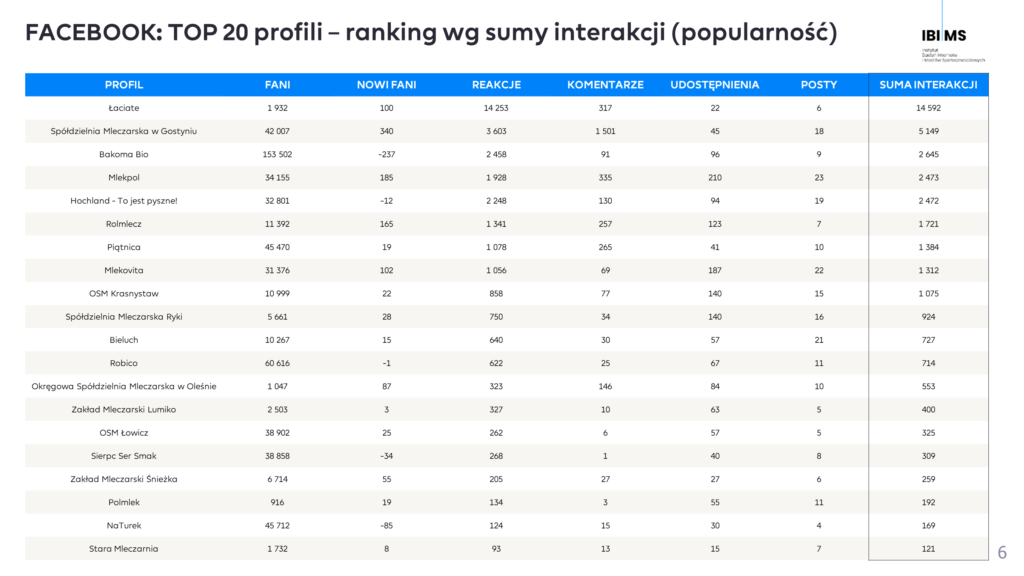1024x576 pixels.
Task: Click Mlekpol's shares value 210
Action: 714,178
